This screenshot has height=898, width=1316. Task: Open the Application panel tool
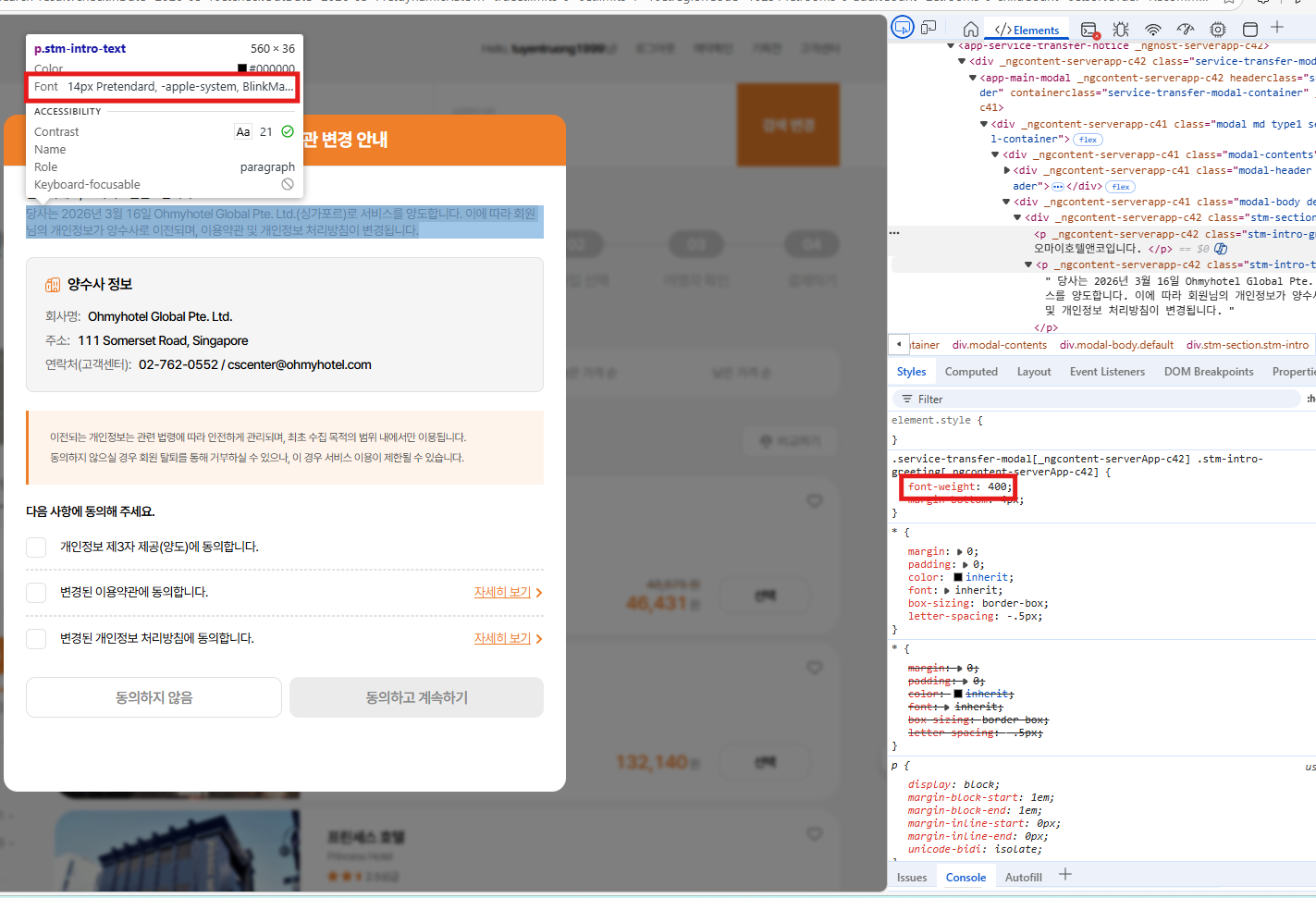1250,30
